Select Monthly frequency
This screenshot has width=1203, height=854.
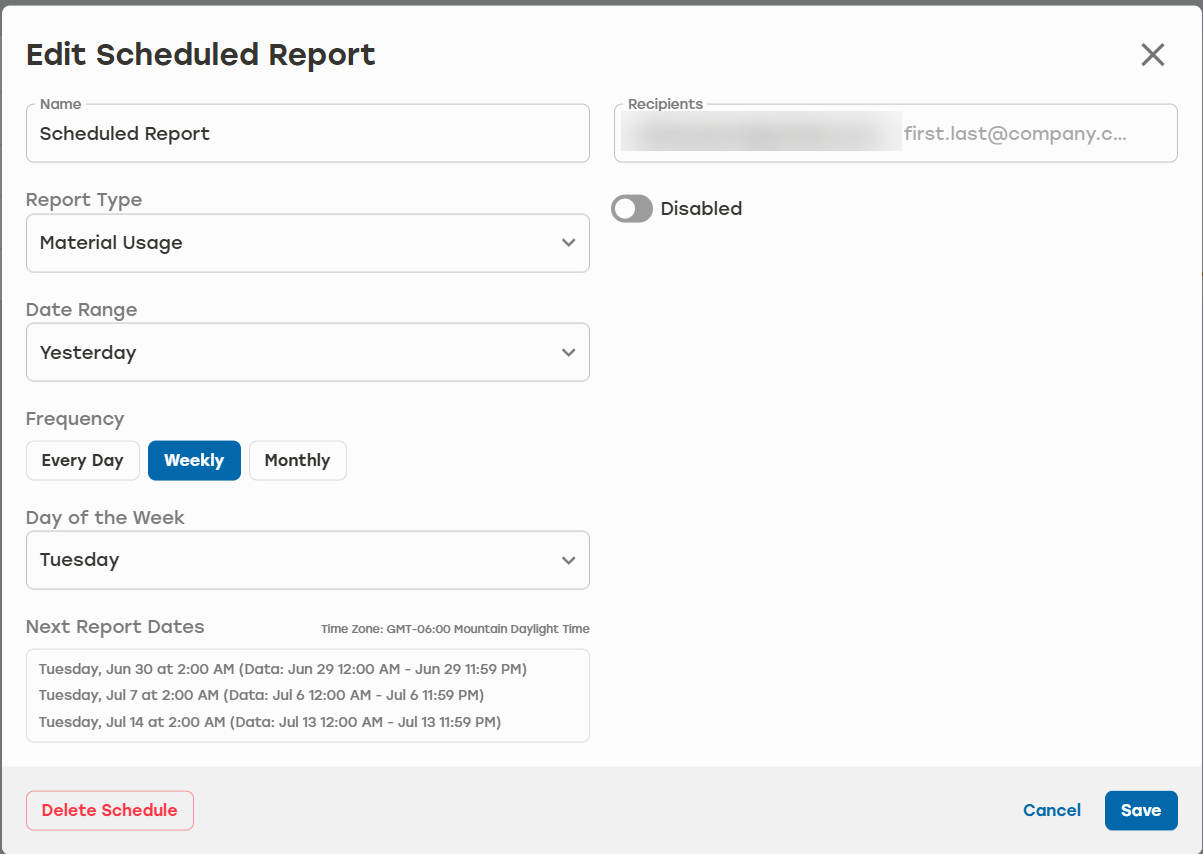[x=297, y=461]
